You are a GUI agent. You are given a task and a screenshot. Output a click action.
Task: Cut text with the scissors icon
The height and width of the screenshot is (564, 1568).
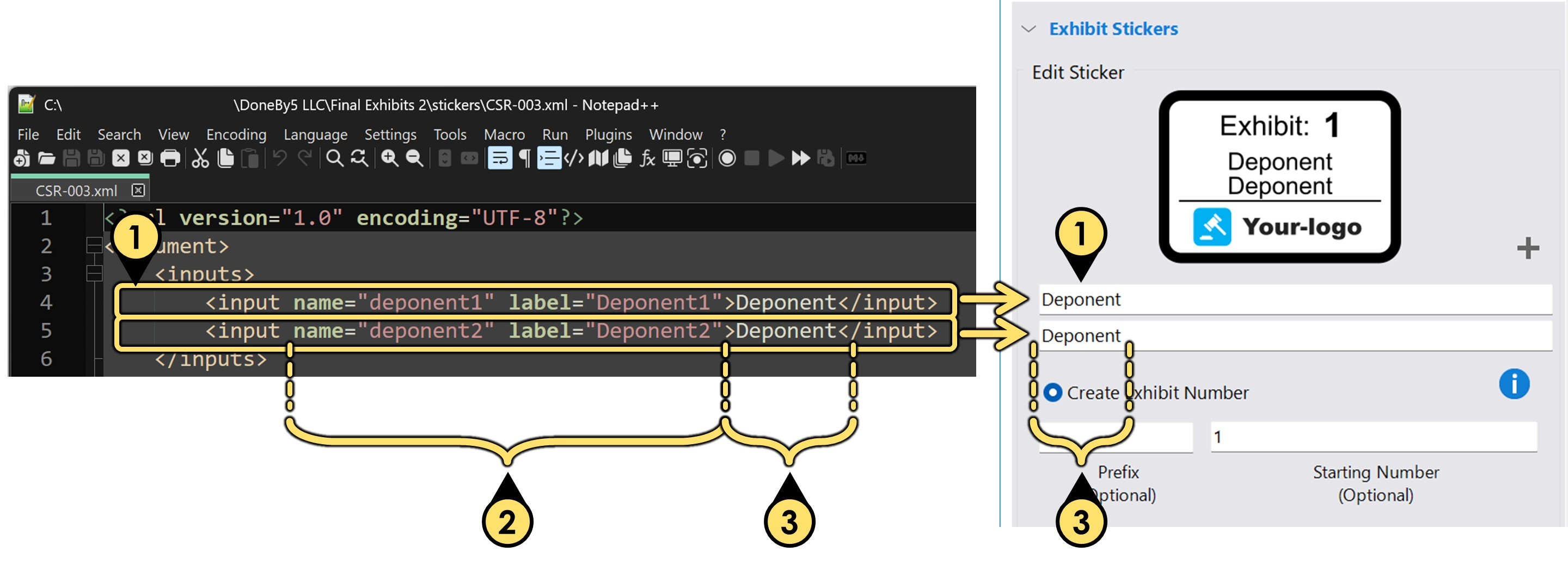coord(200,159)
